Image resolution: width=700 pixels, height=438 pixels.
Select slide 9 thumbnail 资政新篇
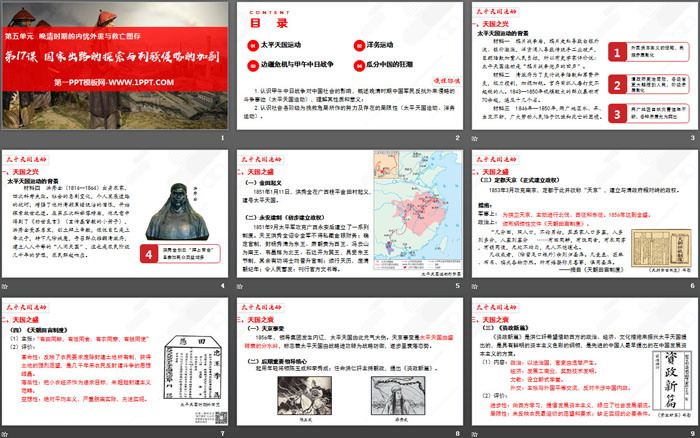(585, 361)
